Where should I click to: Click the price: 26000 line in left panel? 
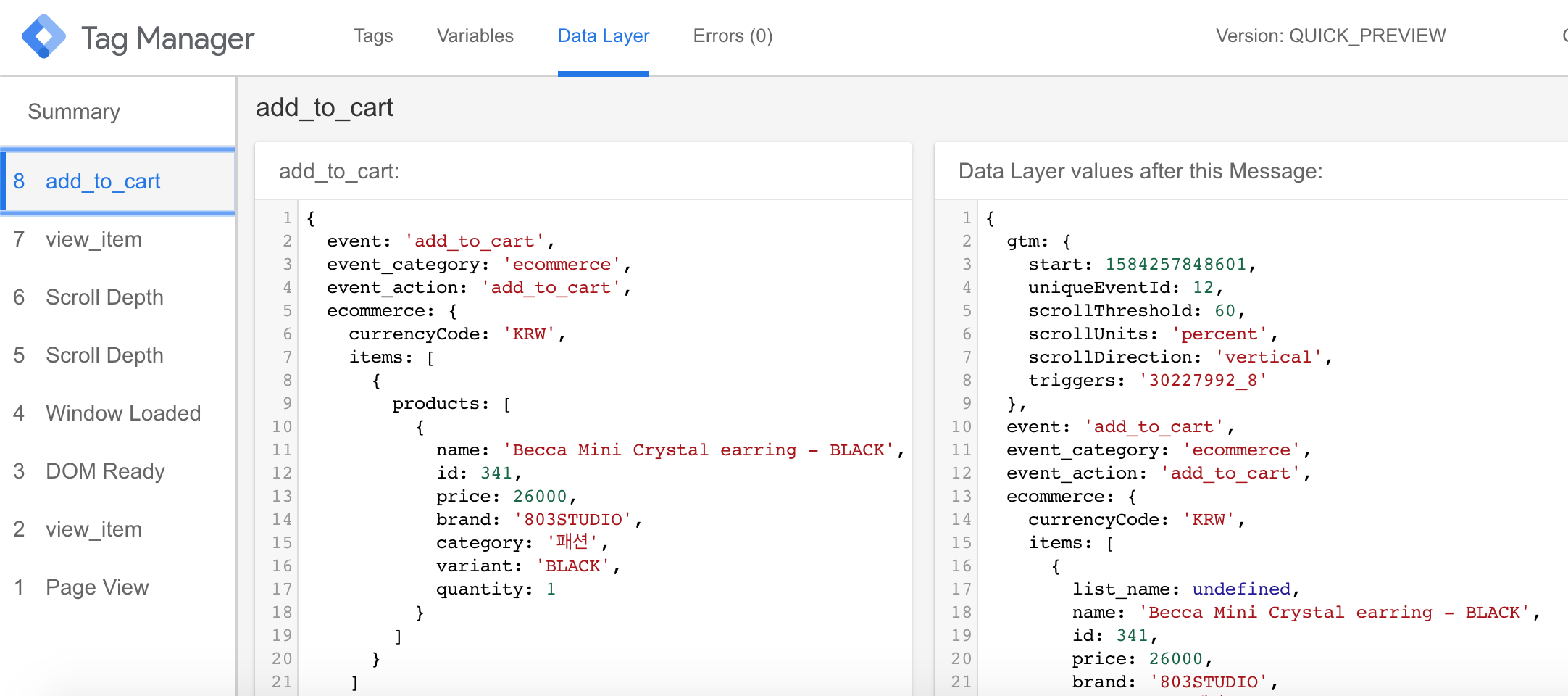[506, 497]
